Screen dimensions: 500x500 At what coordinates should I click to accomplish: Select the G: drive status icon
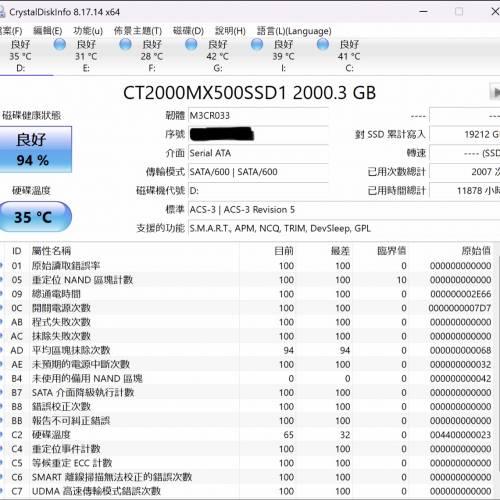[x=191, y=44]
